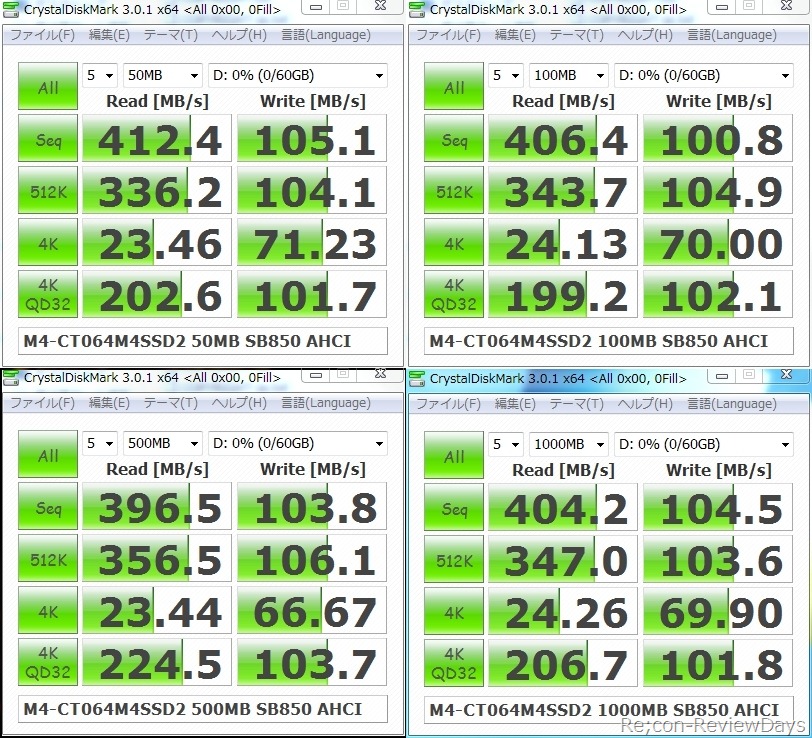Click Seq read result 396.5

[x=157, y=506]
